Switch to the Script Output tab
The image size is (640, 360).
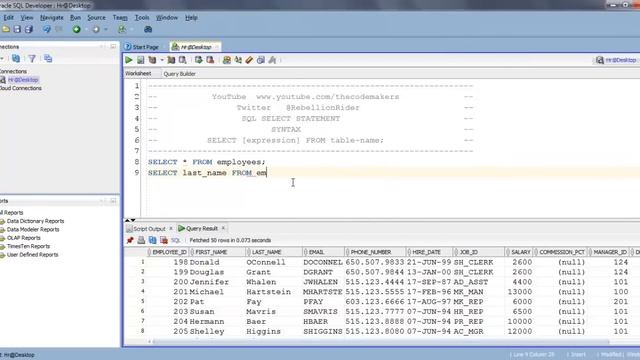point(146,229)
